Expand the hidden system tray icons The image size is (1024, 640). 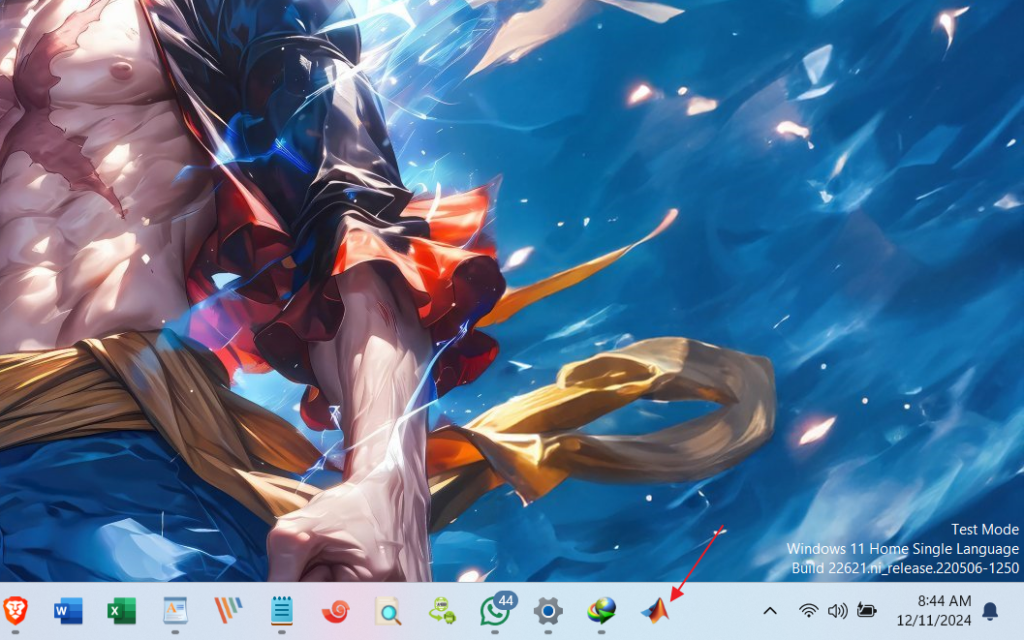pos(770,610)
